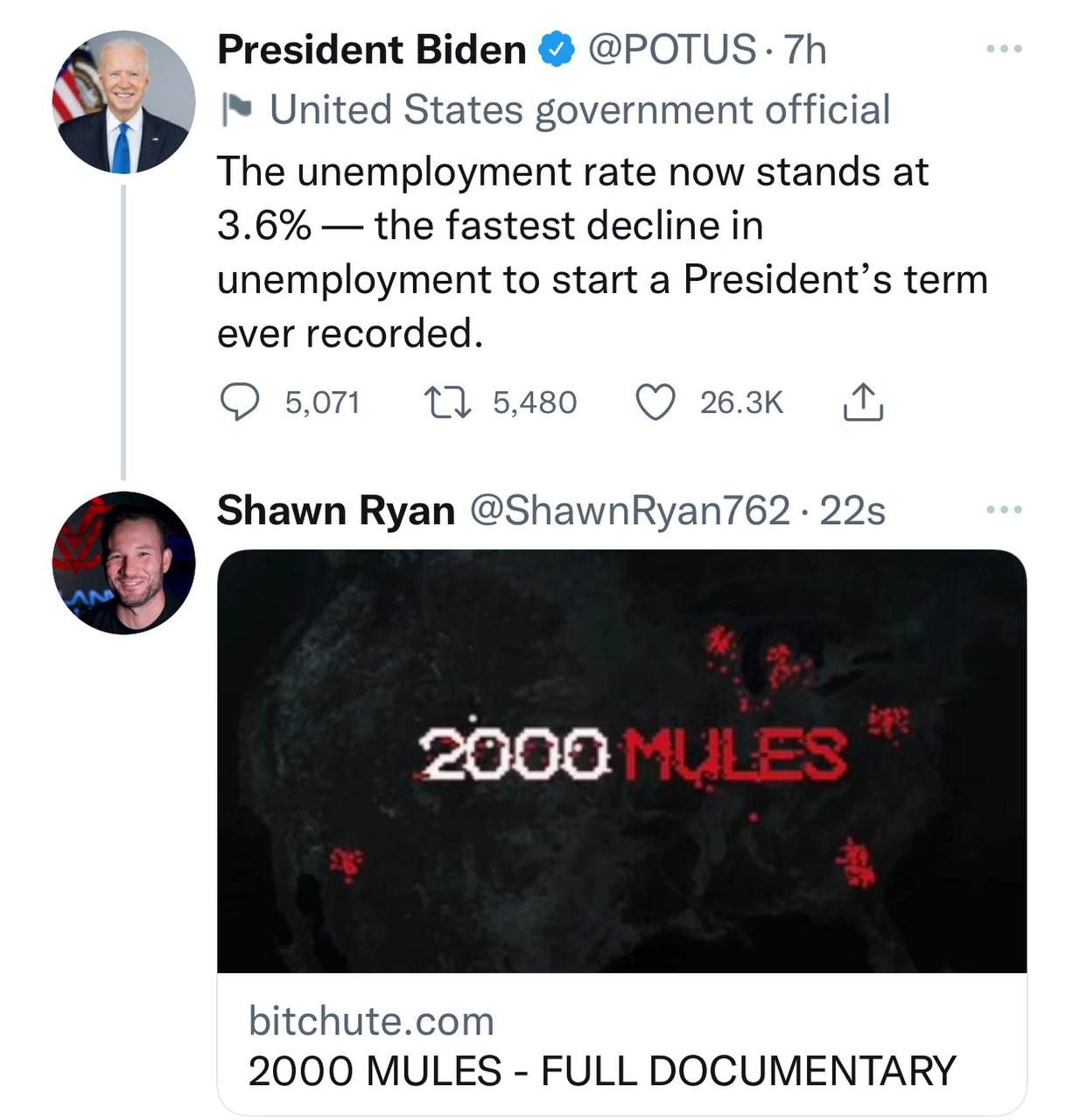Select the Shawn Ryan display name

pos(336,510)
